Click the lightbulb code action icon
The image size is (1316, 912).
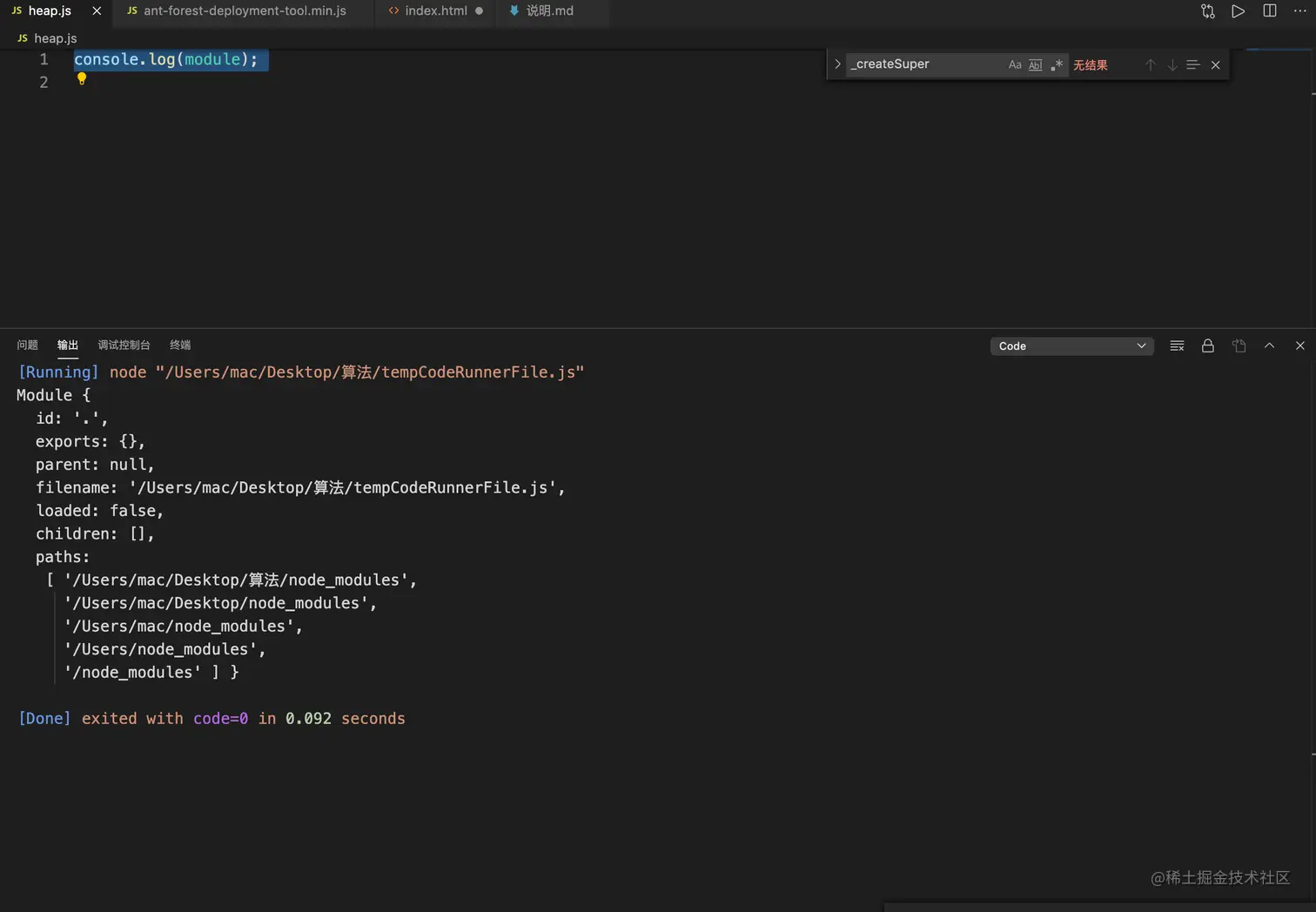tap(82, 78)
